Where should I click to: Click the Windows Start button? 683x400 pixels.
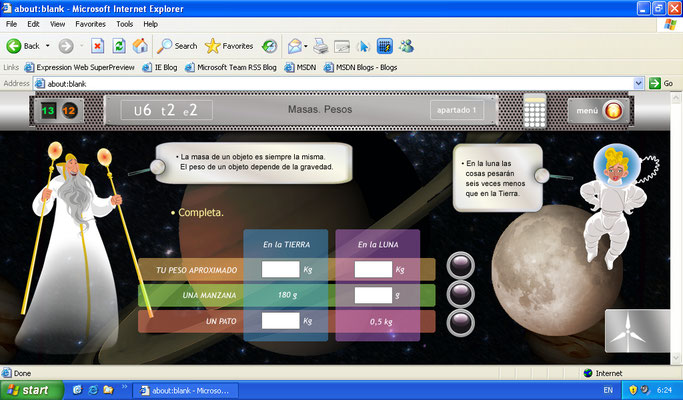[x=32, y=390]
